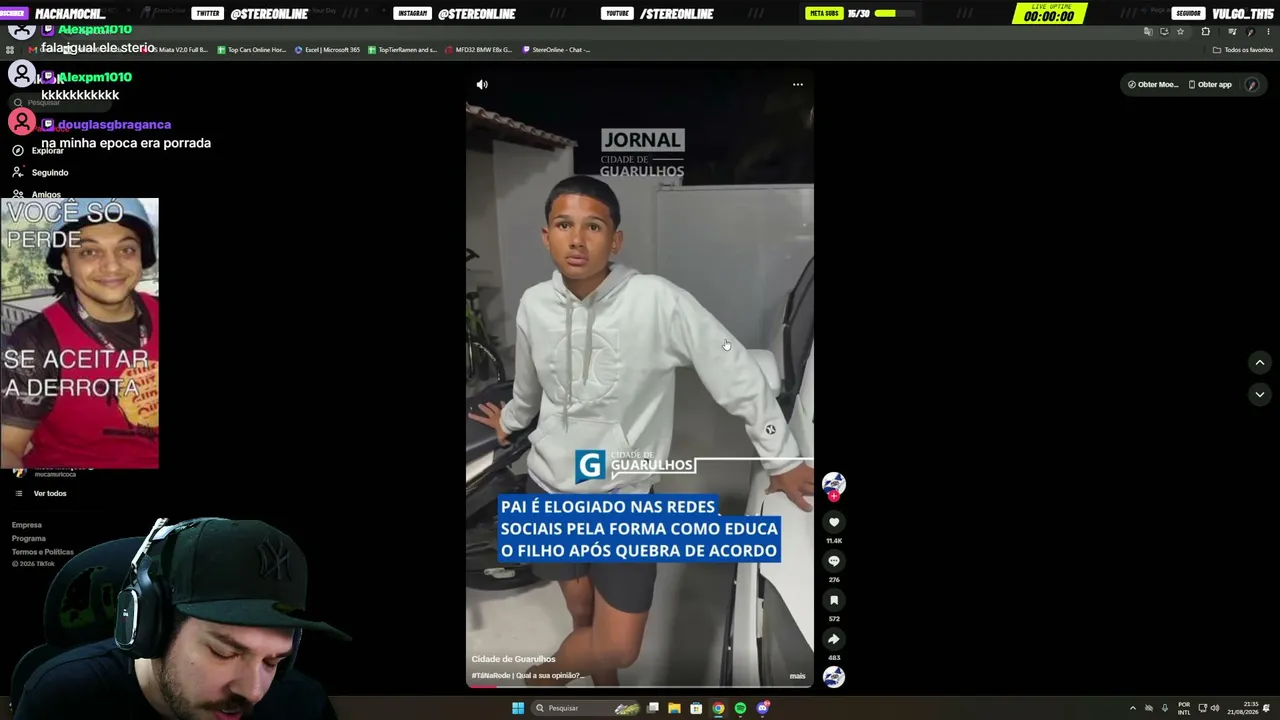Like the video with the heart icon
This screenshot has width=1280, height=720.
point(834,522)
